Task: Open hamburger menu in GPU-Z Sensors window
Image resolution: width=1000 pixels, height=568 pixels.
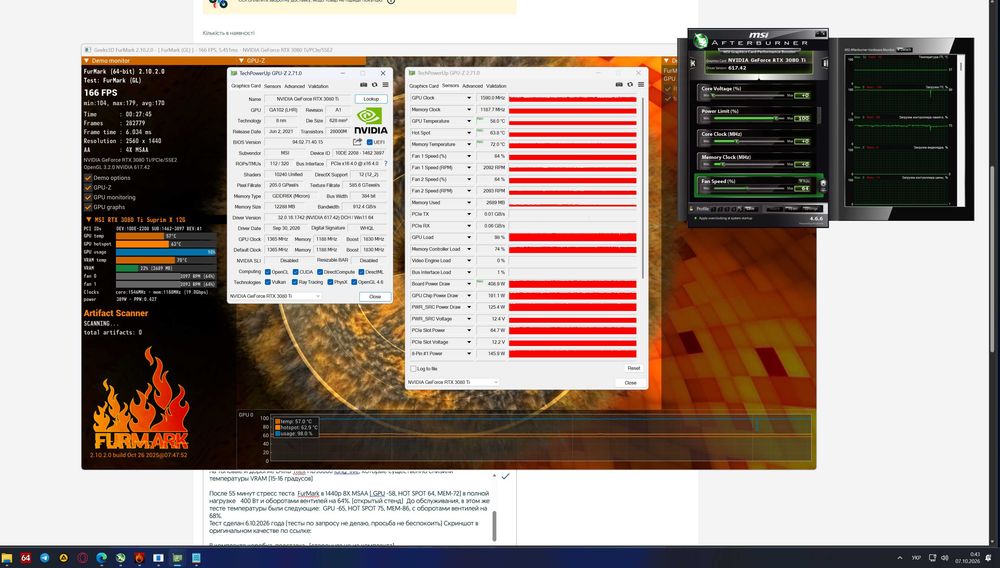Action: pyautogui.click(x=641, y=84)
